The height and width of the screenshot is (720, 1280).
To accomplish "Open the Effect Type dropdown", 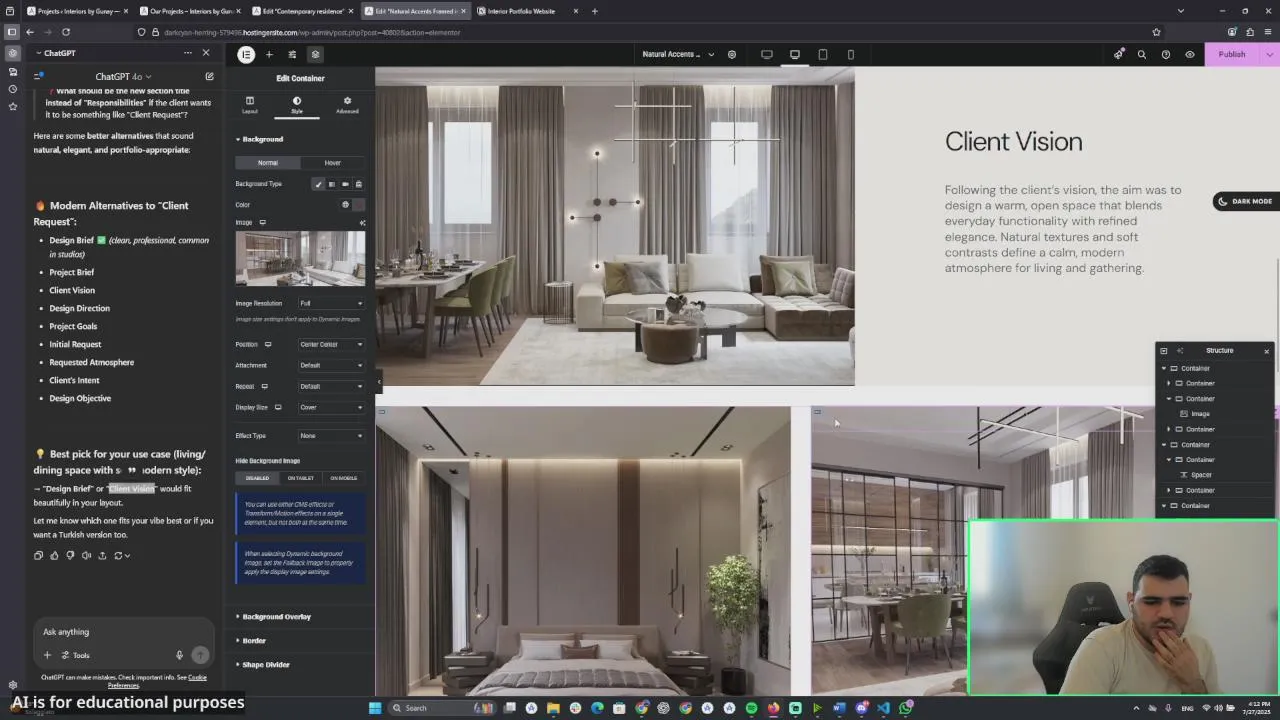I will click(332, 436).
